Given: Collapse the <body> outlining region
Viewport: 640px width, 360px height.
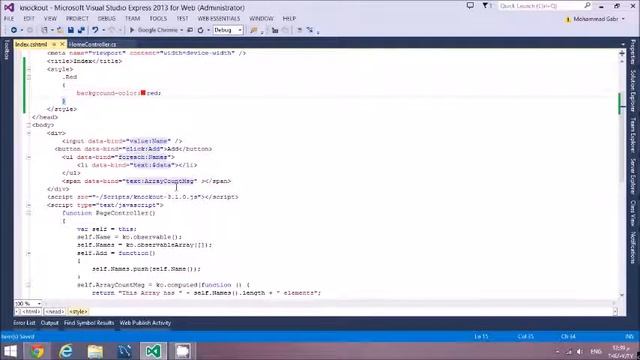Looking at the screenshot, I should (29, 125).
